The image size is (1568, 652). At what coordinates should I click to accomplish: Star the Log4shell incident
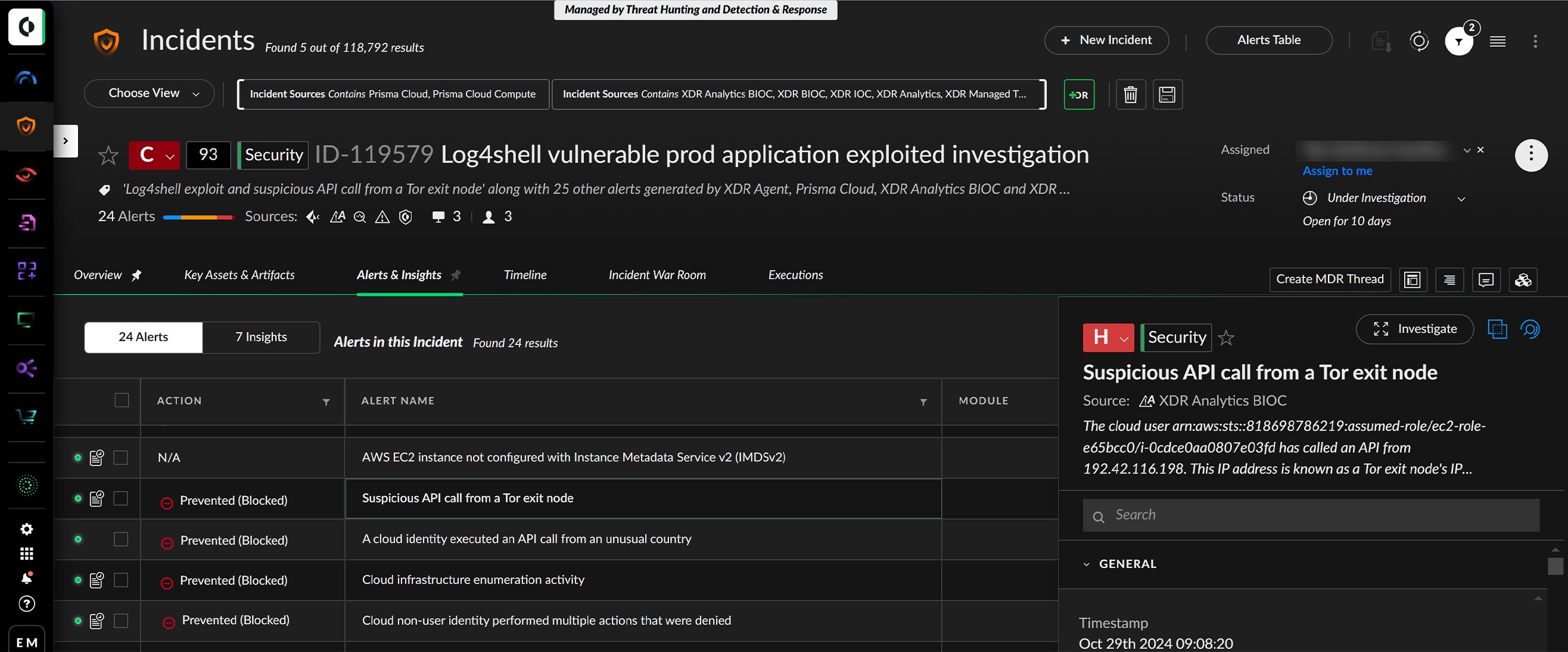click(108, 155)
